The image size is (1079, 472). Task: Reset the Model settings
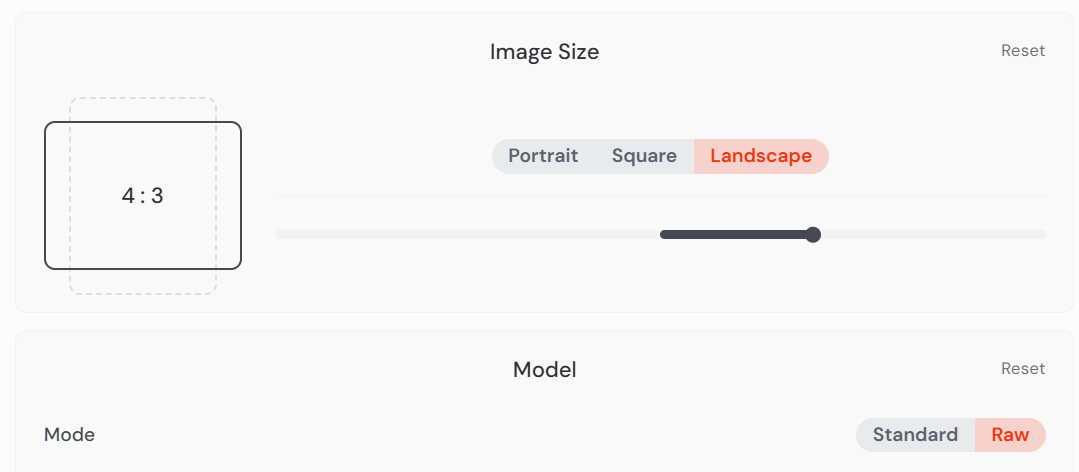click(x=1022, y=369)
